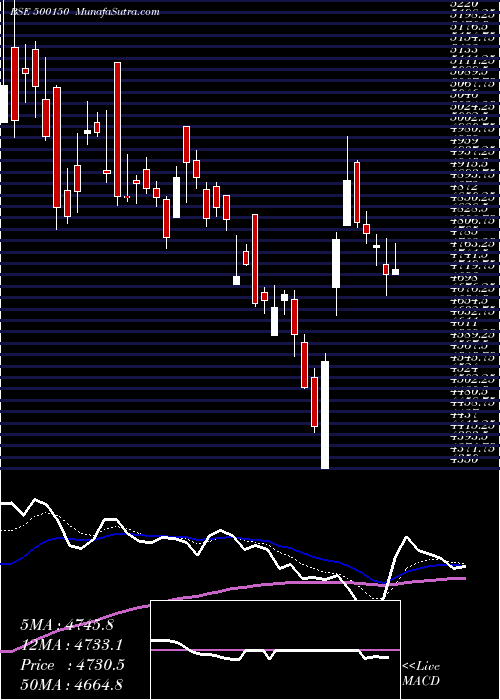
Task: Select the '5MA : 4745.8' legend entry
Action: pos(67,625)
